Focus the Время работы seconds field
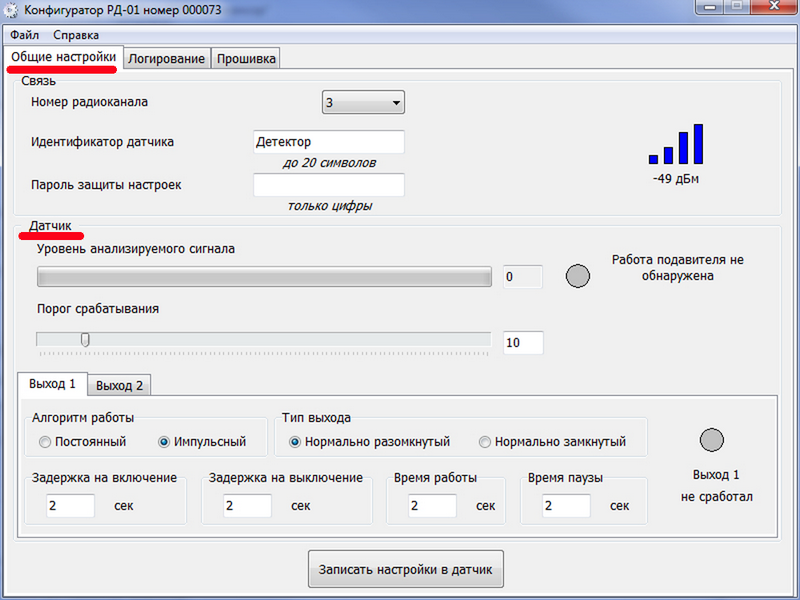 432,506
